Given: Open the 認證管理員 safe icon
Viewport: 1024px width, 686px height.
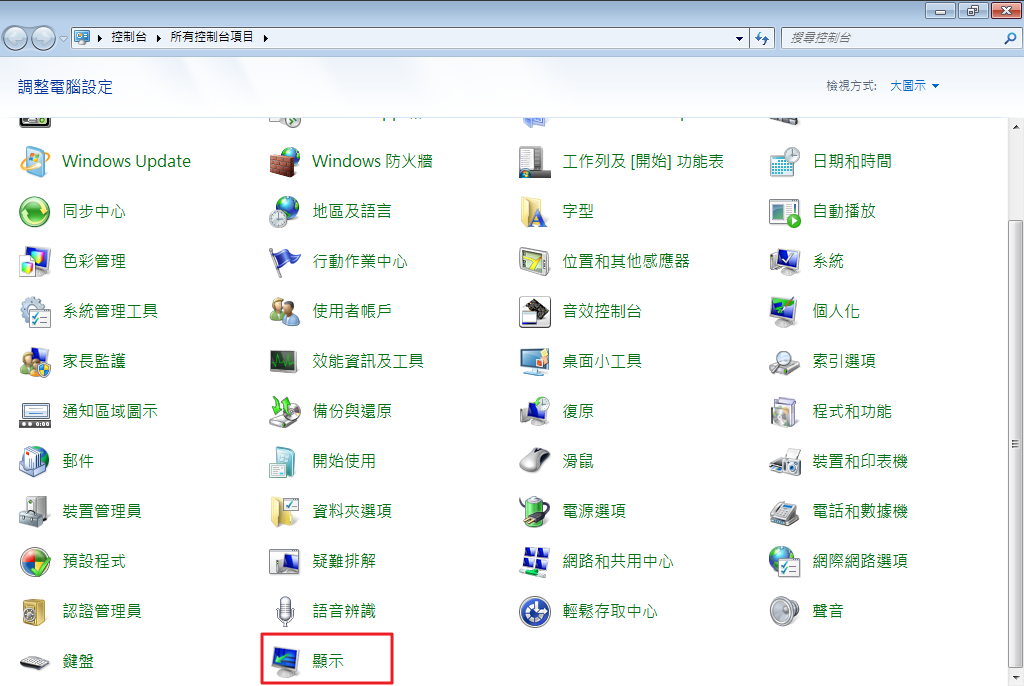Looking at the screenshot, I should (35, 612).
